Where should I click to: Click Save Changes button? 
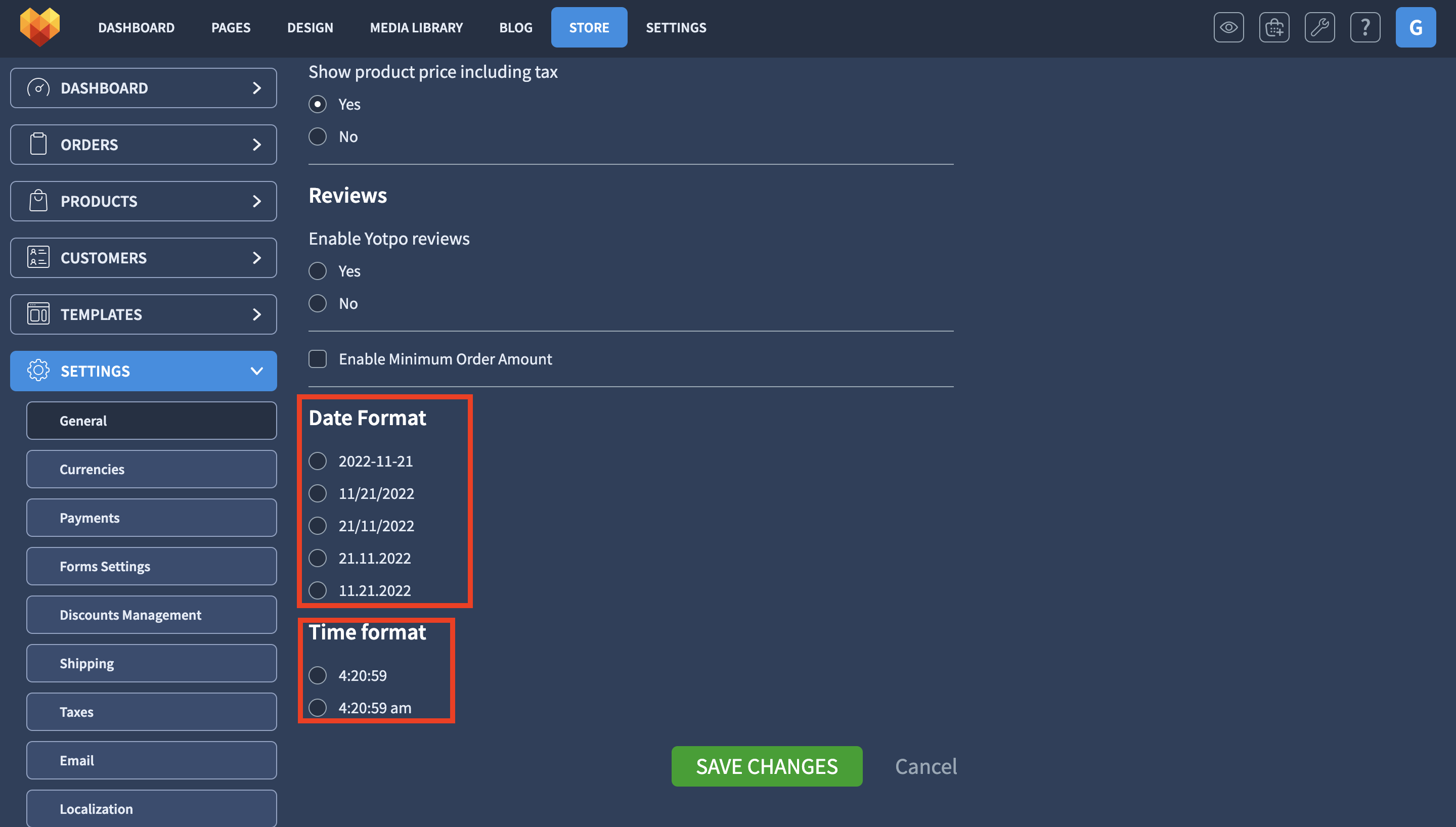(767, 766)
